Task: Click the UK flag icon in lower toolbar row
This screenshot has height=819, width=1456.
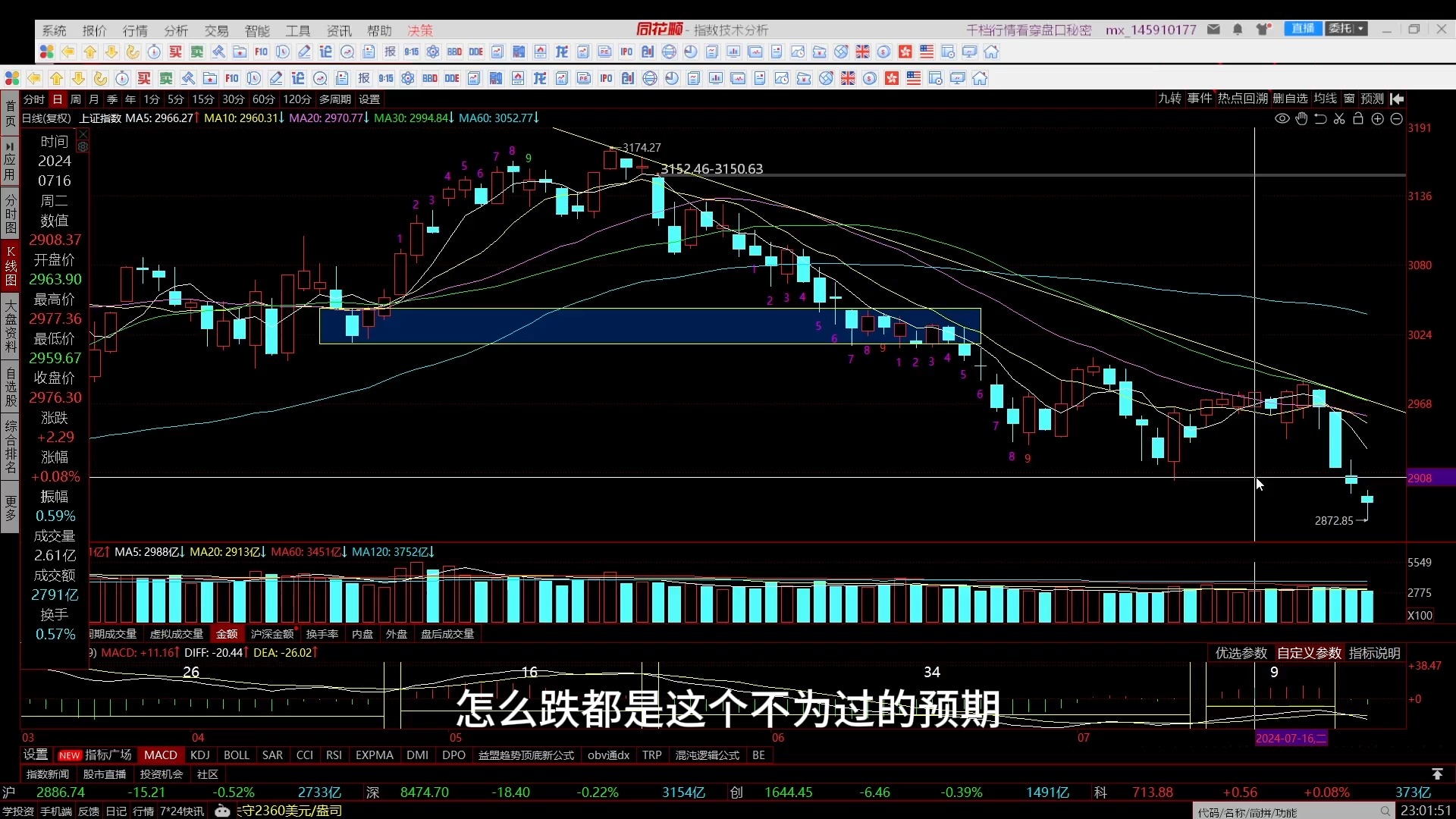Action: pos(848,78)
